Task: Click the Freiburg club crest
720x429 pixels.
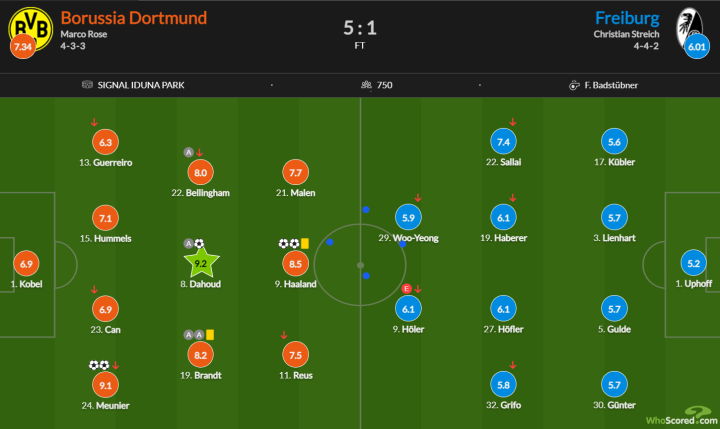Action: tap(688, 24)
